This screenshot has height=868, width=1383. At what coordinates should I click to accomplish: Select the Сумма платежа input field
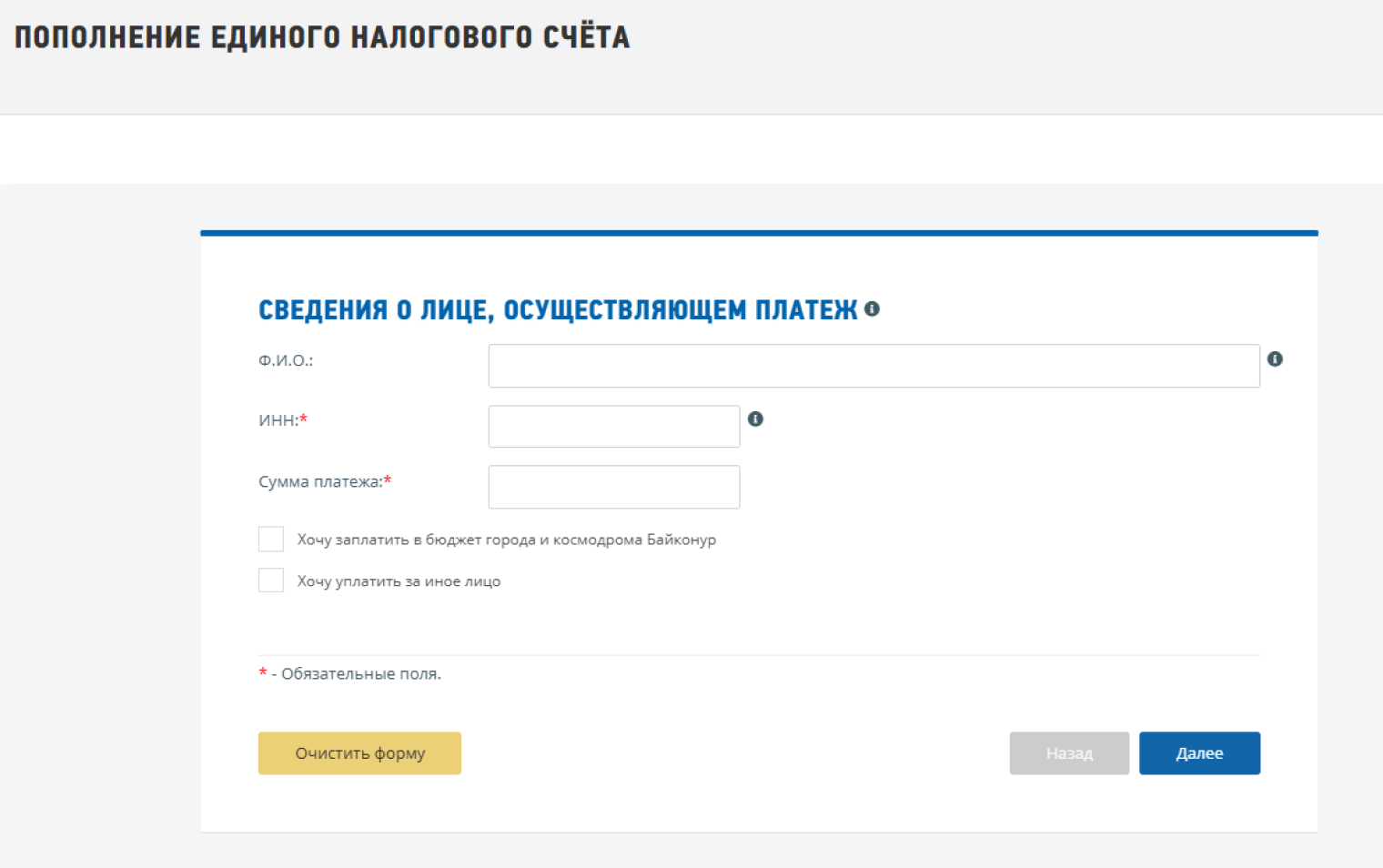coord(613,488)
